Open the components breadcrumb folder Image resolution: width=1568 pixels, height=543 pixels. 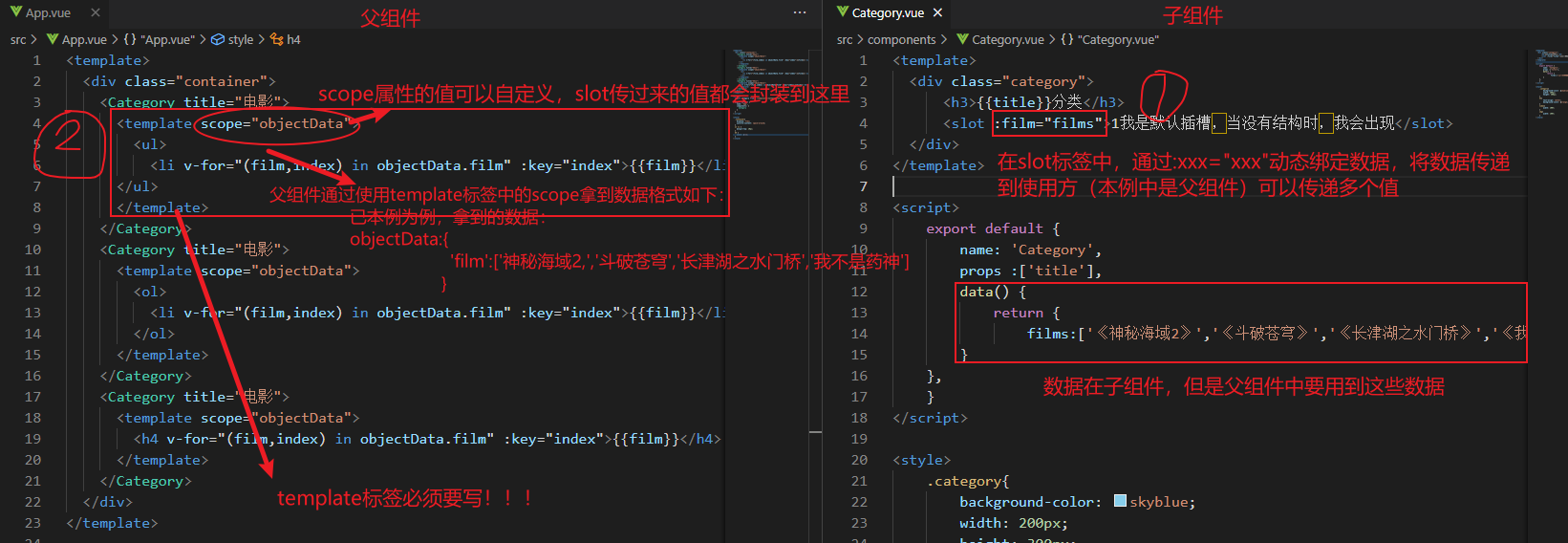(901, 39)
